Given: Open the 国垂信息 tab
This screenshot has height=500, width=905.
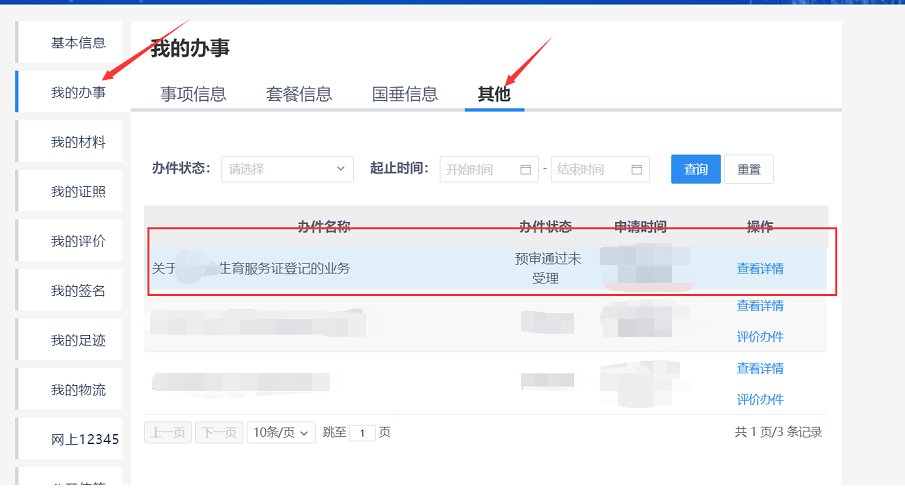Looking at the screenshot, I should click(x=405, y=95).
